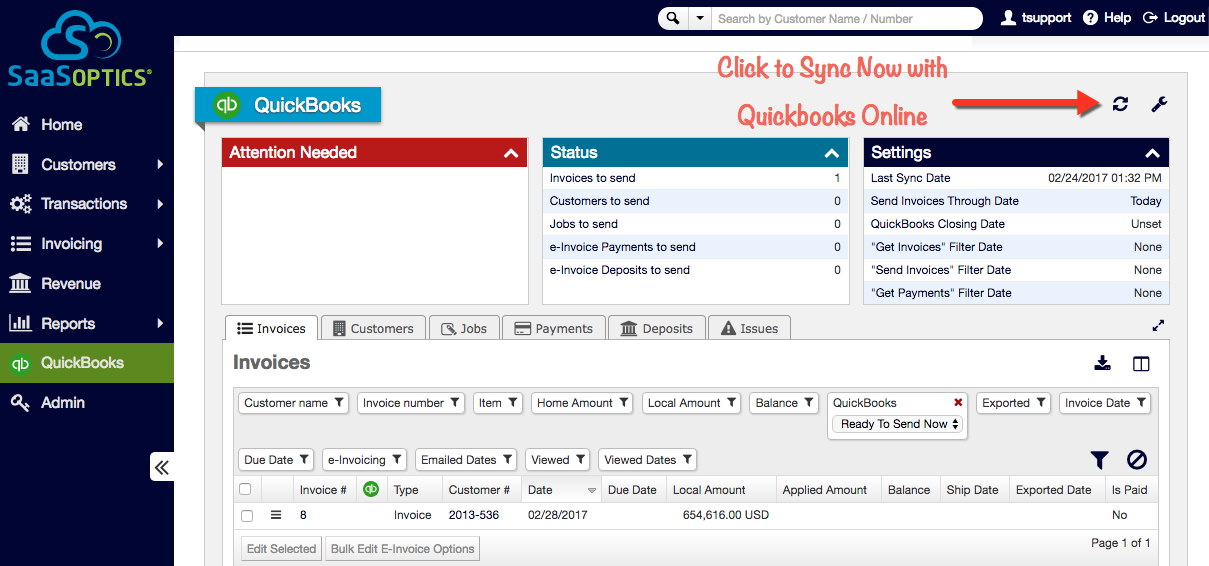The width and height of the screenshot is (1209, 566).
Task: Click the Edit Selected button
Action: point(281,549)
